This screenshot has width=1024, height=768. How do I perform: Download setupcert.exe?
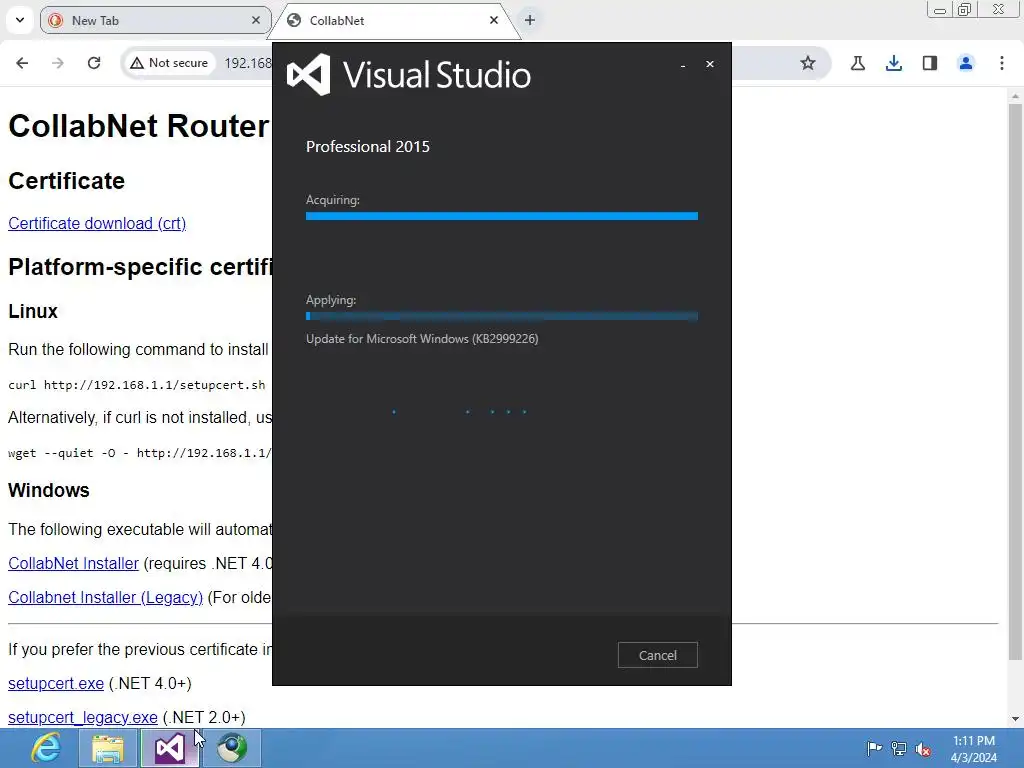pyautogui.click(x=56, y=683)
